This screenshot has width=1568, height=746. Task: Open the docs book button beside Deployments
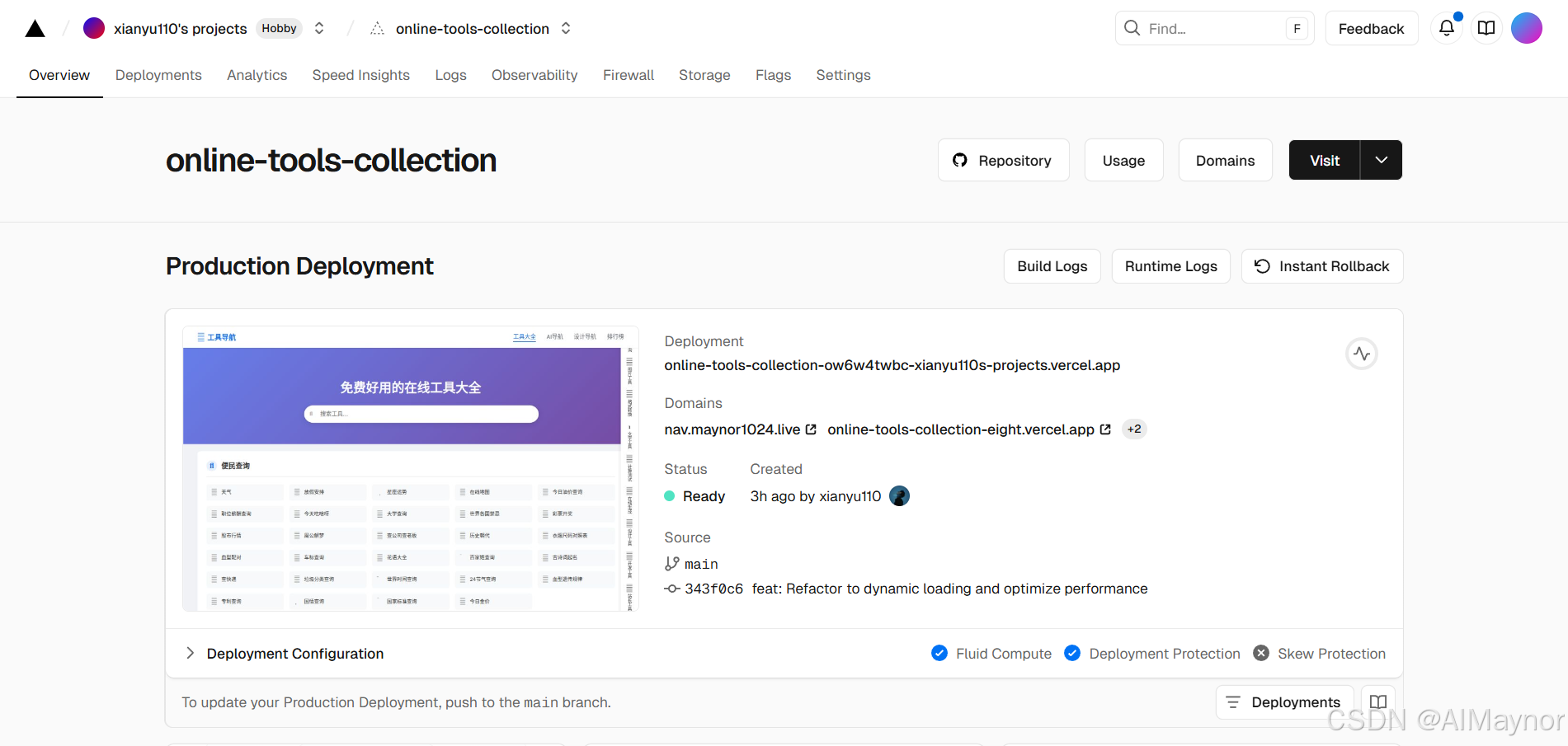(1378, 702)
